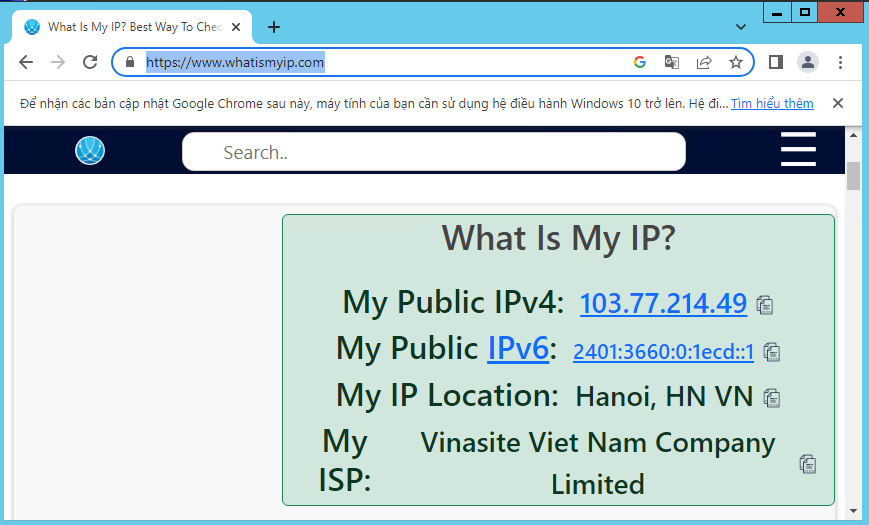Click the Hanoi, HN VN location text
This screenshot has height=525, width=869.
664,396
